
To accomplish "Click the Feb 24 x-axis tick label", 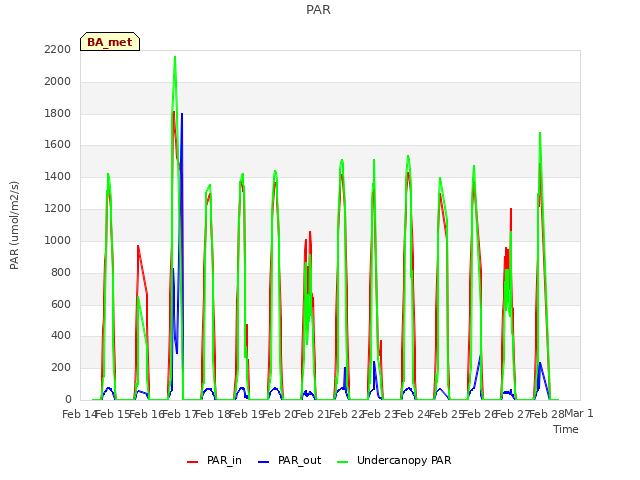I will tap(413, 414).
